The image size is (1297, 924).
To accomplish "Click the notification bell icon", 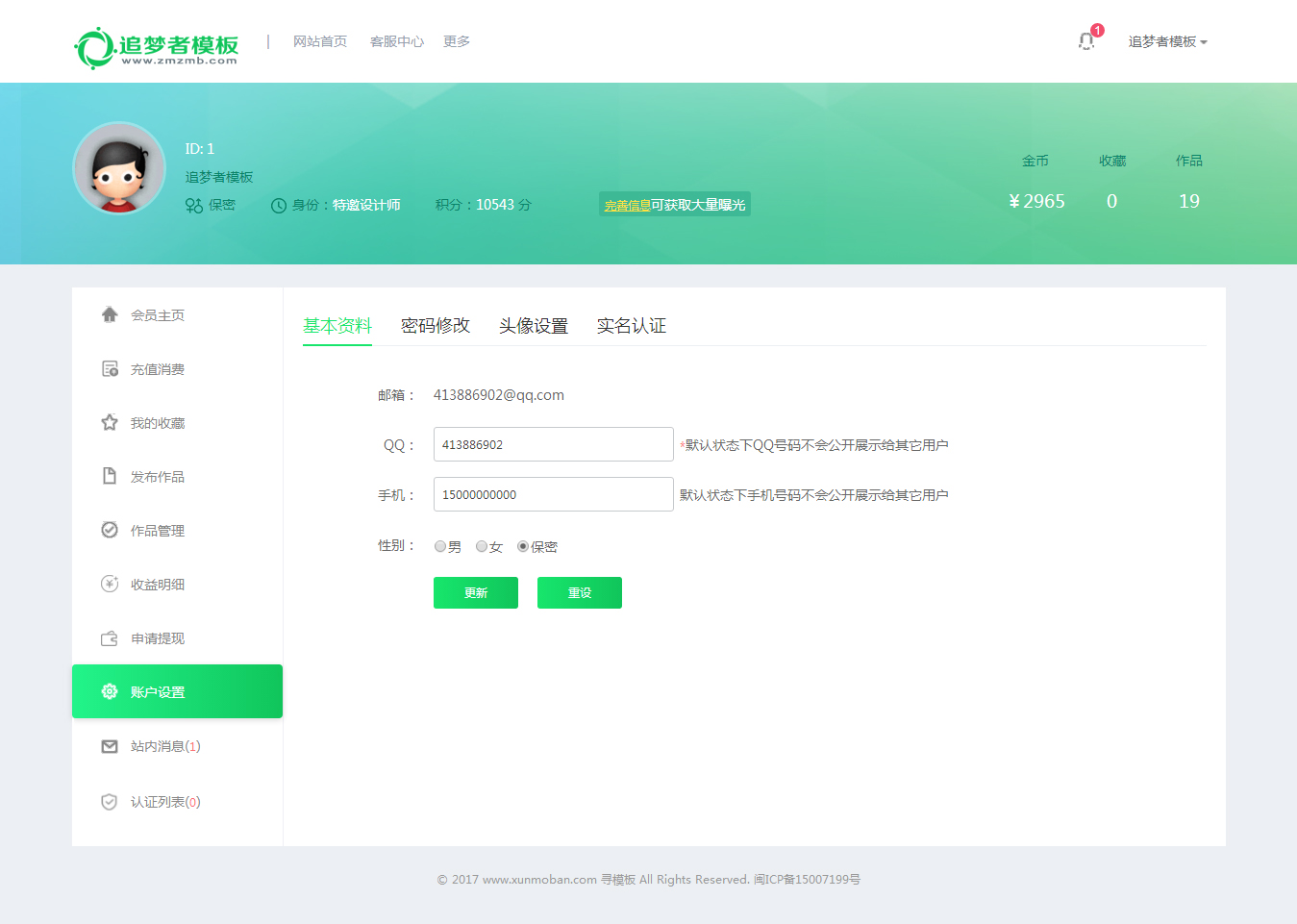I will 1085,41.
